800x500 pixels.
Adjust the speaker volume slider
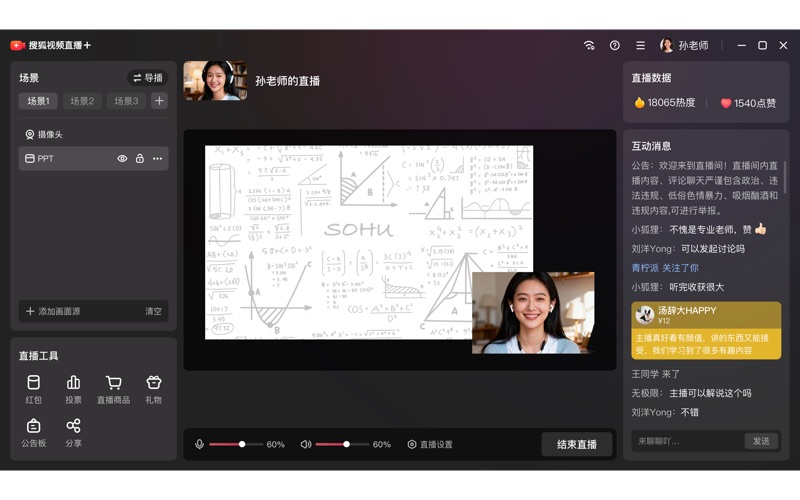(346, 444)
